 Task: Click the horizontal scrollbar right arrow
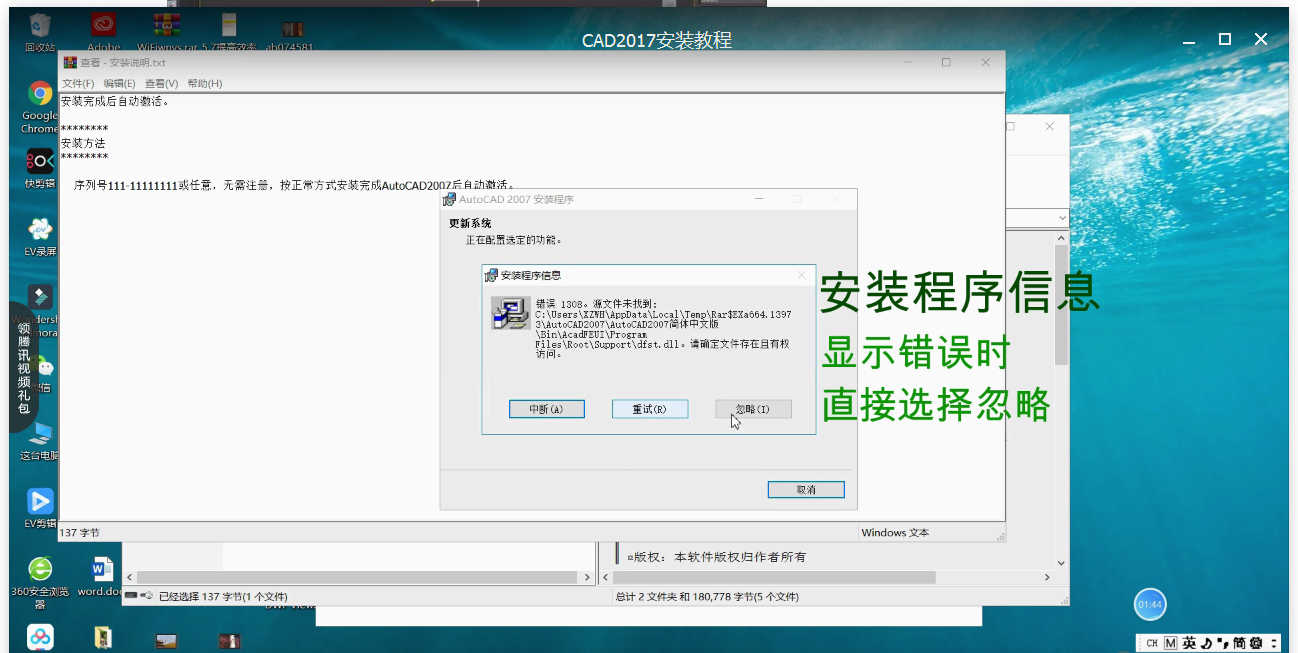tap(588, 576)
